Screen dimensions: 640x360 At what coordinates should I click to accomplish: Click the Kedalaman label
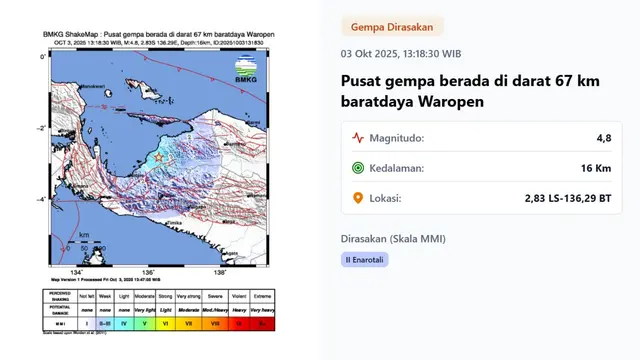(x=397, y=168)
